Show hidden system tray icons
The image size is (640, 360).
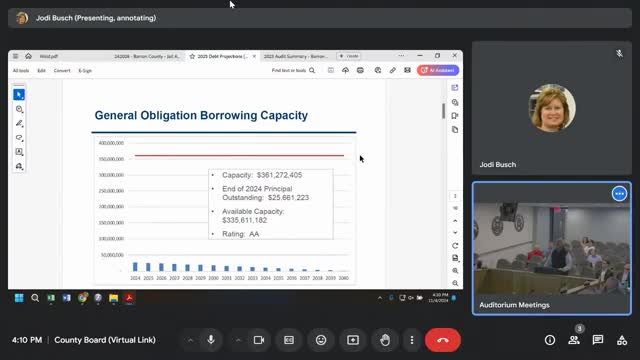click(x=380, y=298)
